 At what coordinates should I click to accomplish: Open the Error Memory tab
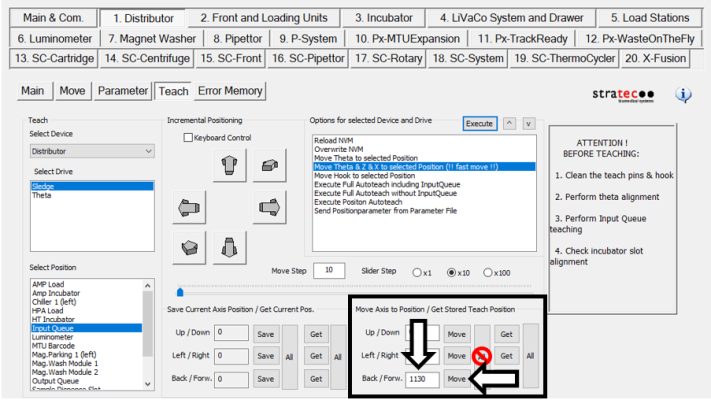(231, 91)
